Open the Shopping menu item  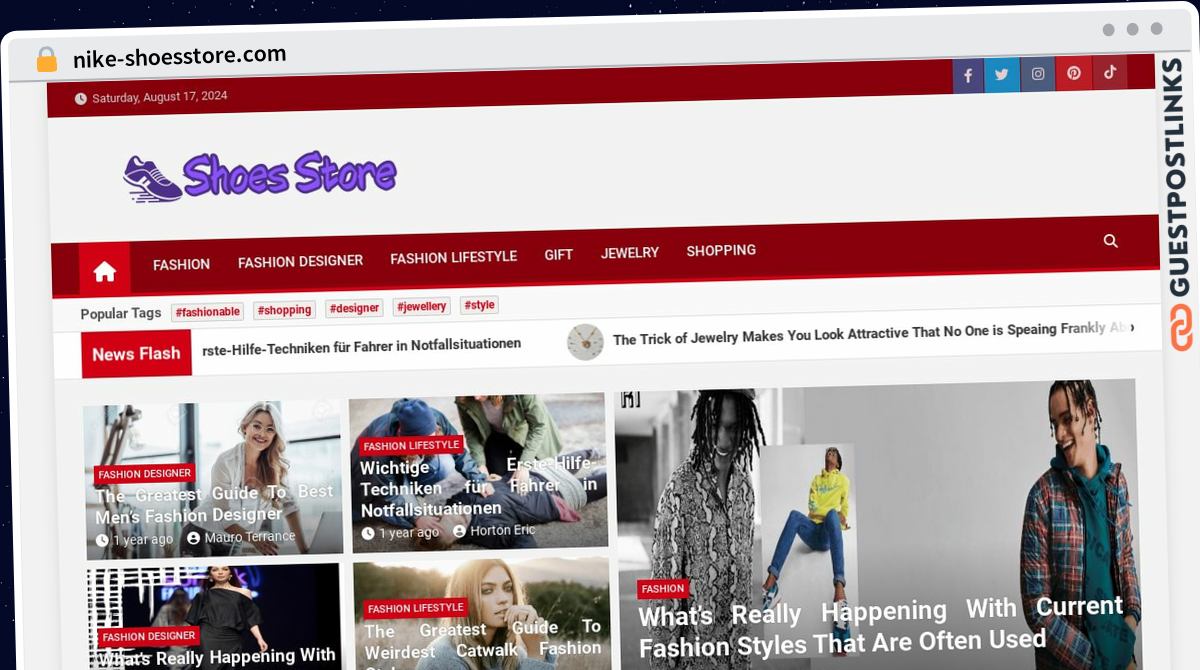pos(721,250)
